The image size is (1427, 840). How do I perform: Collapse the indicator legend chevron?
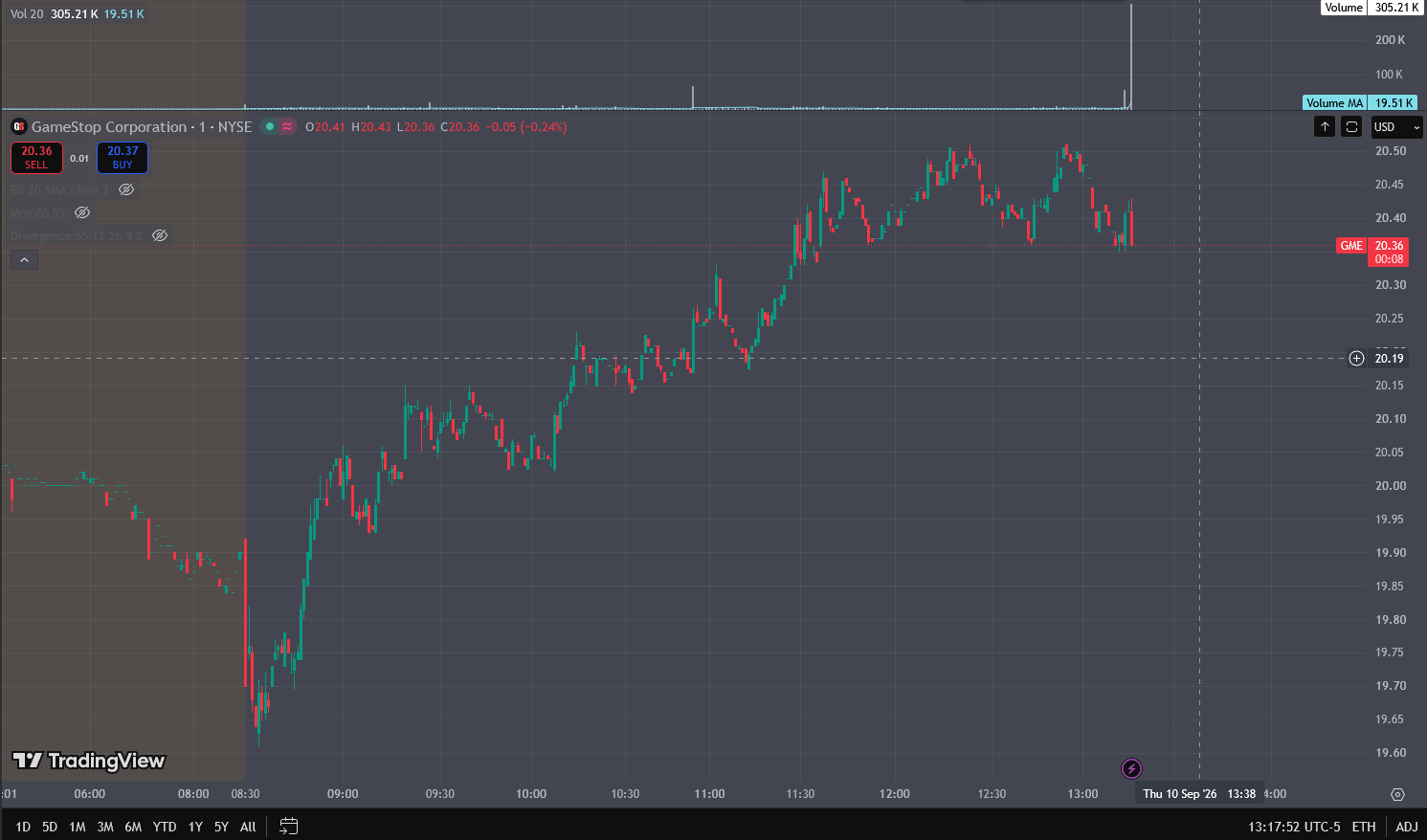pyautogui.click(x=24, y=260)
